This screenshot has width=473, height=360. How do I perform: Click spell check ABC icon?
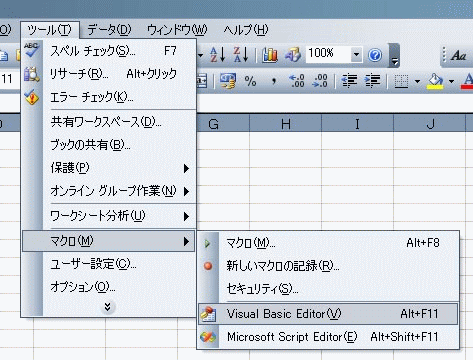[x=32, y=50]
